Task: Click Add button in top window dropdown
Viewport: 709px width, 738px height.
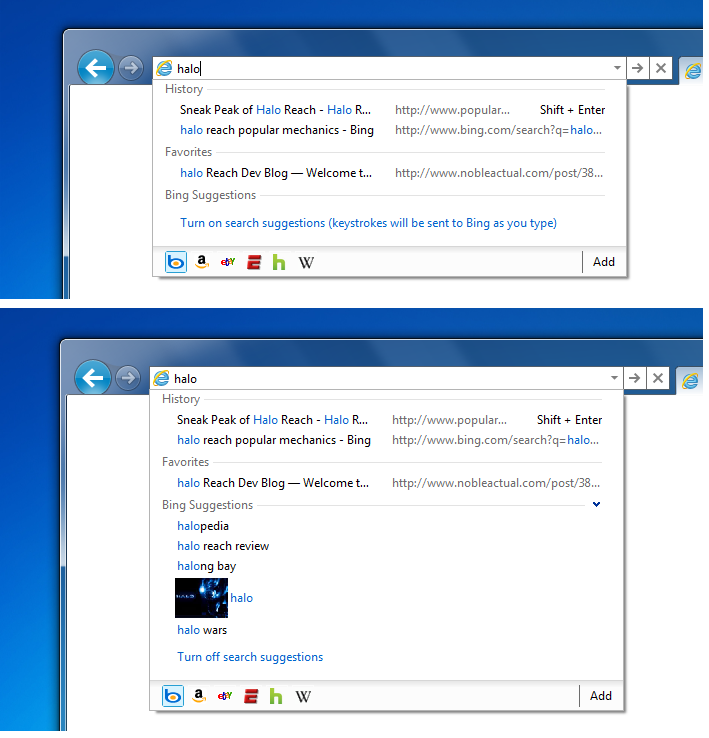Action: pyautogui.click(x=604, y=262)
